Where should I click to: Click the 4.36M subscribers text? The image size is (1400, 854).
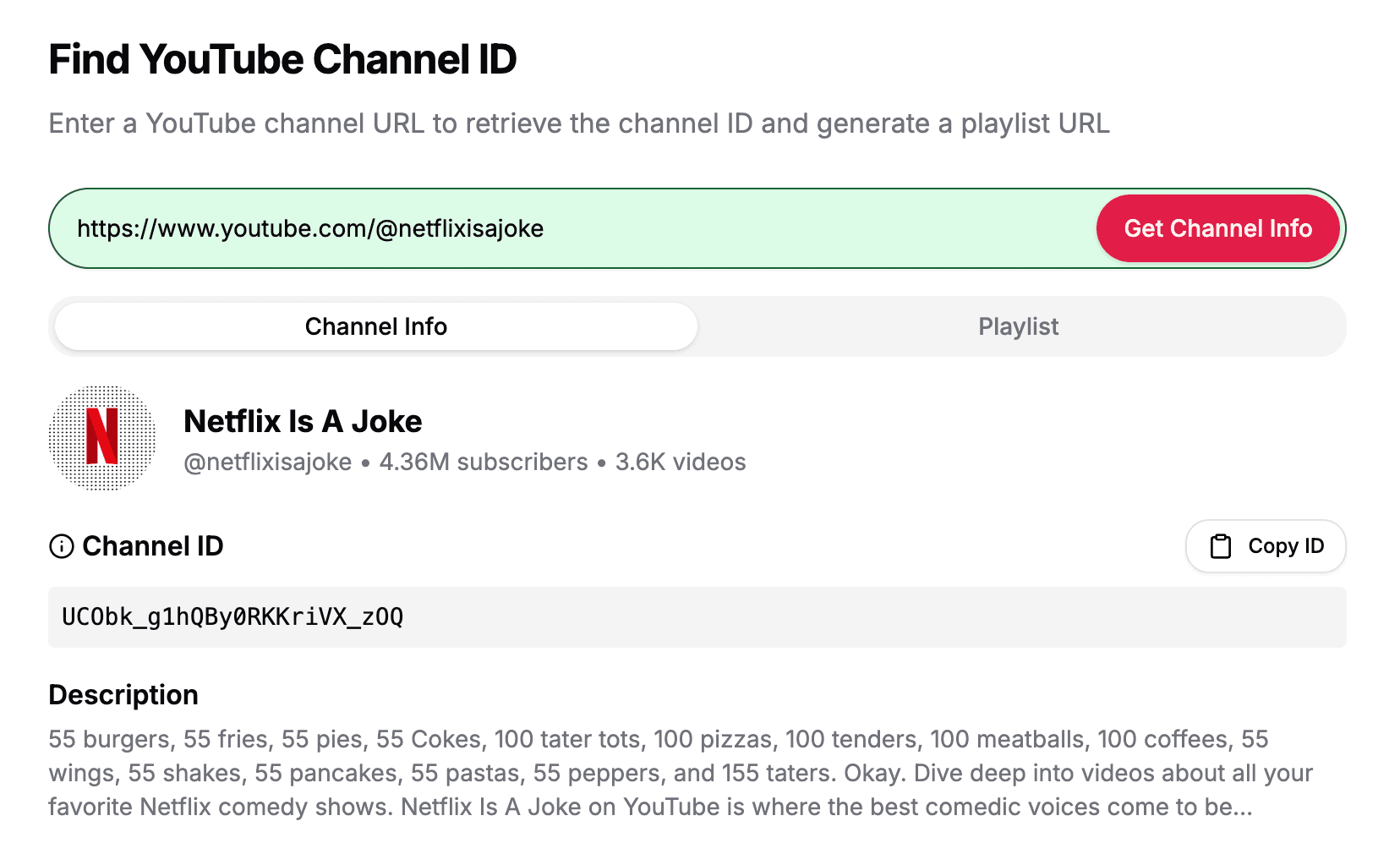click(x=484, y=462)
